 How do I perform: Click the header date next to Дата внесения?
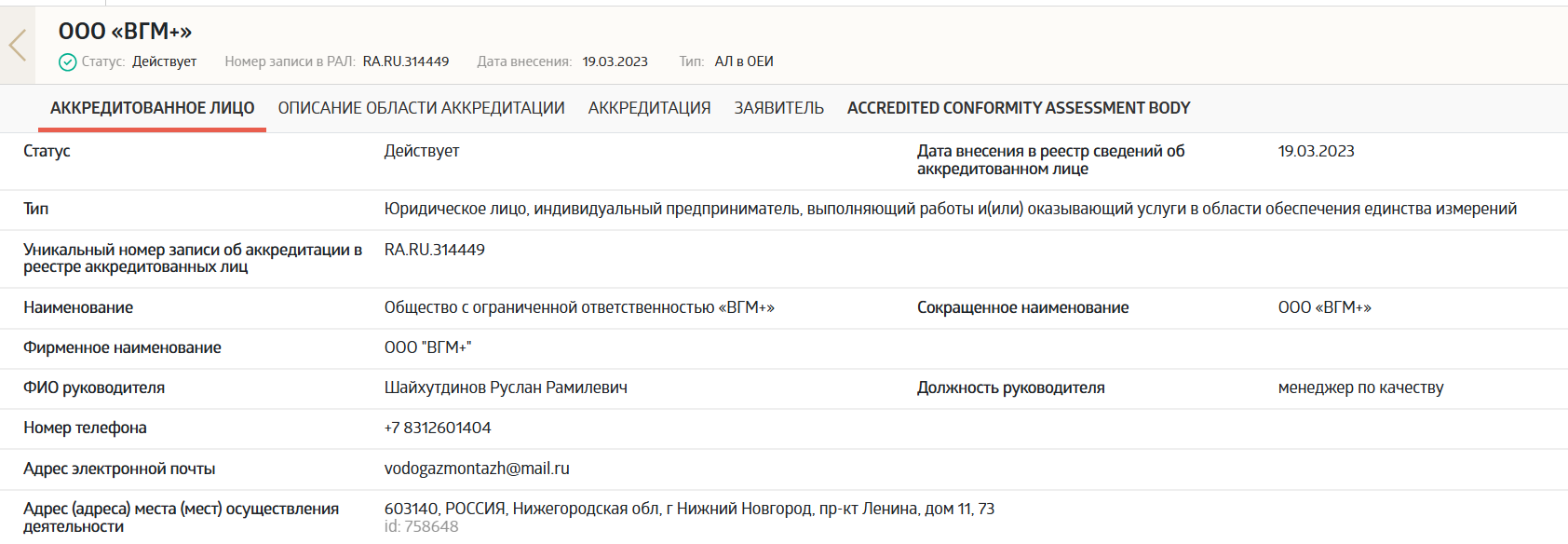tap(615, 61)
